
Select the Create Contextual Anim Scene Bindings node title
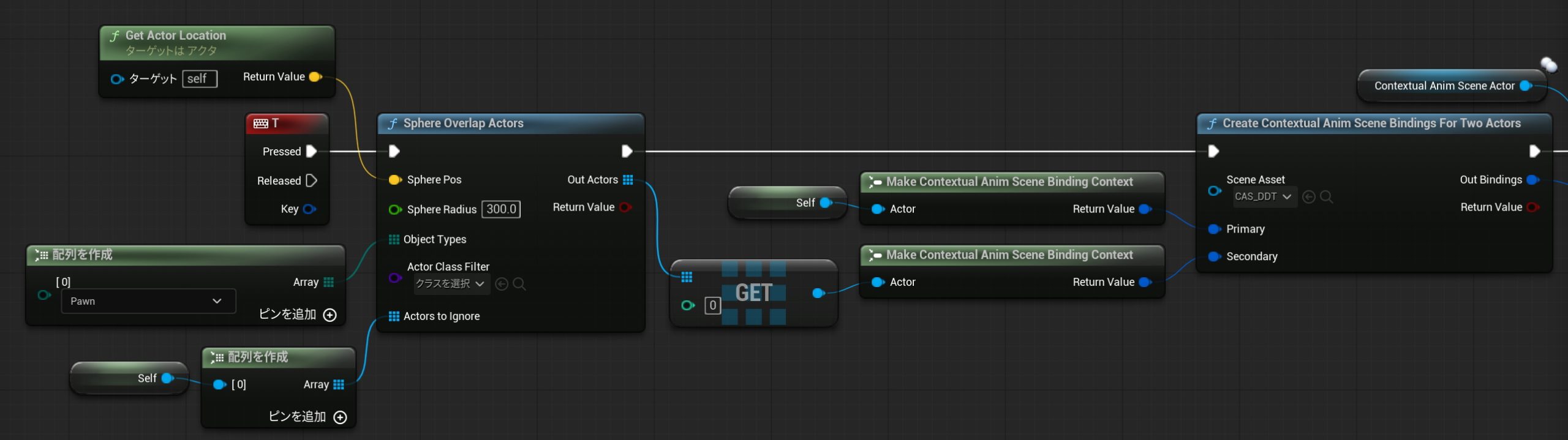1371,123
